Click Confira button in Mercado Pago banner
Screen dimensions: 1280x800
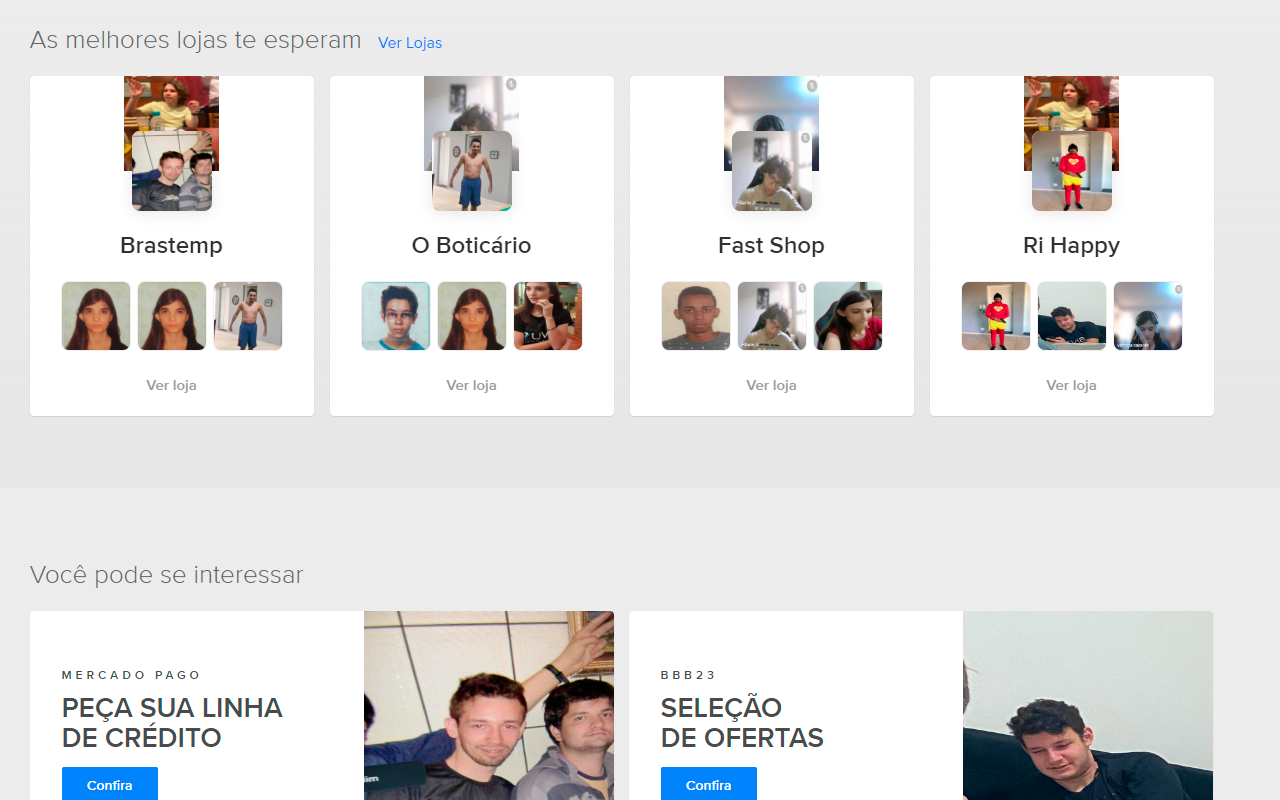click(110, 784)
